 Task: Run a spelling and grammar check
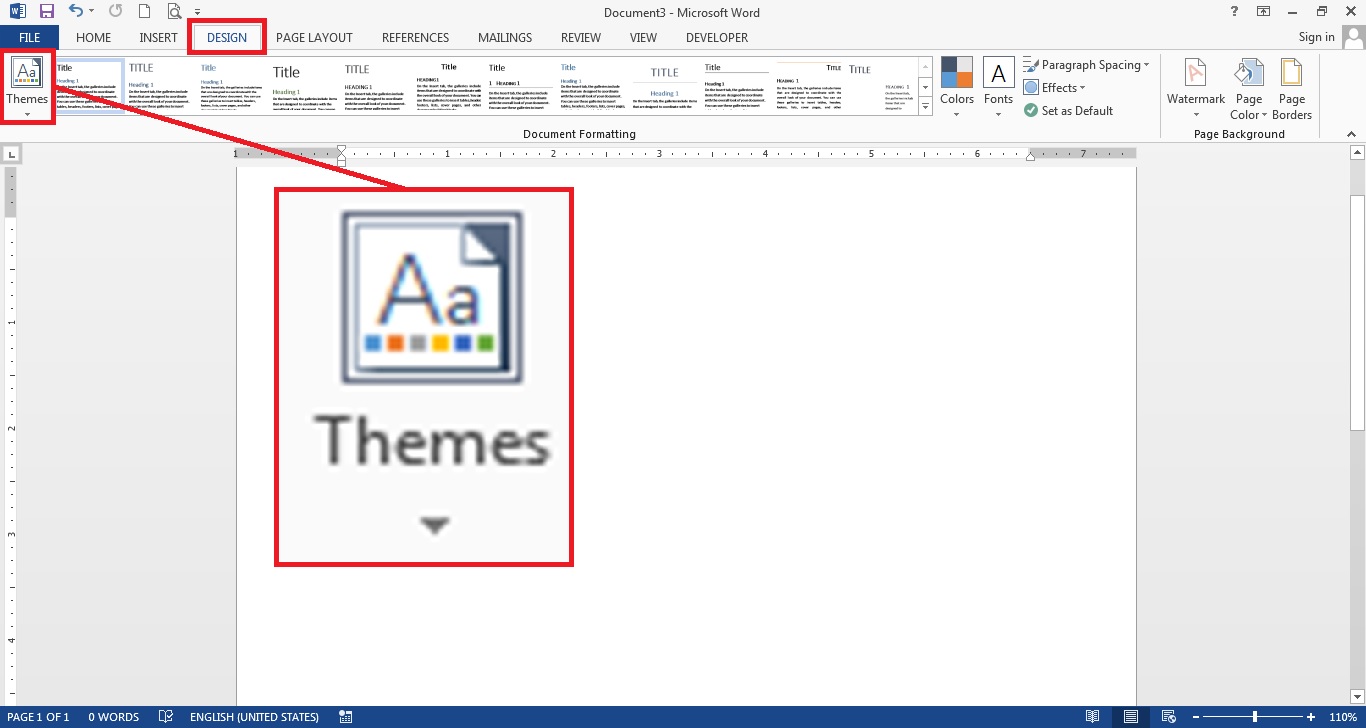(165, 717)
